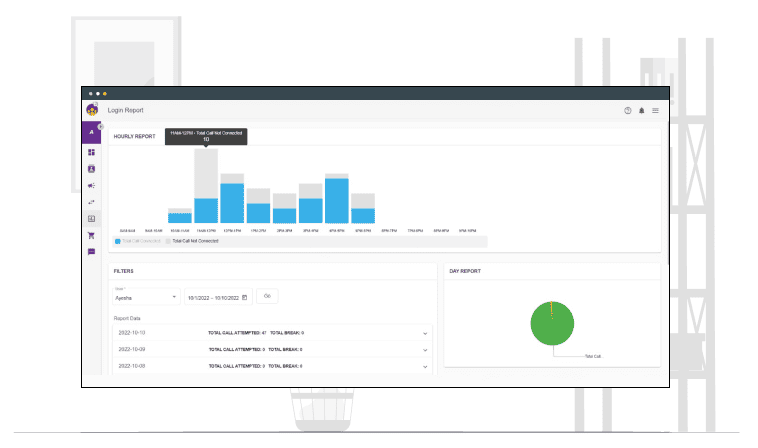758x448 pixels.
Task: Click the notification bell icon
Action: (641, 110)
